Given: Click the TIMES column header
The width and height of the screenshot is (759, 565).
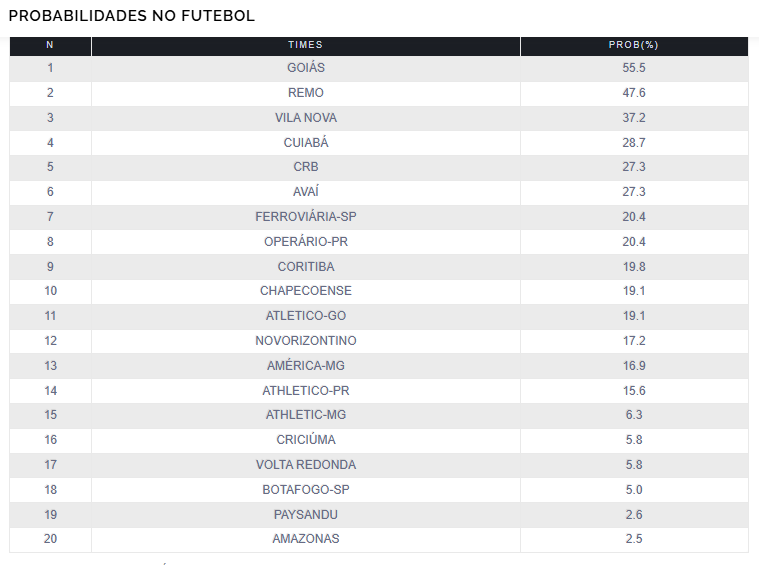Looking at the screenshot, I should pos(305,45).
